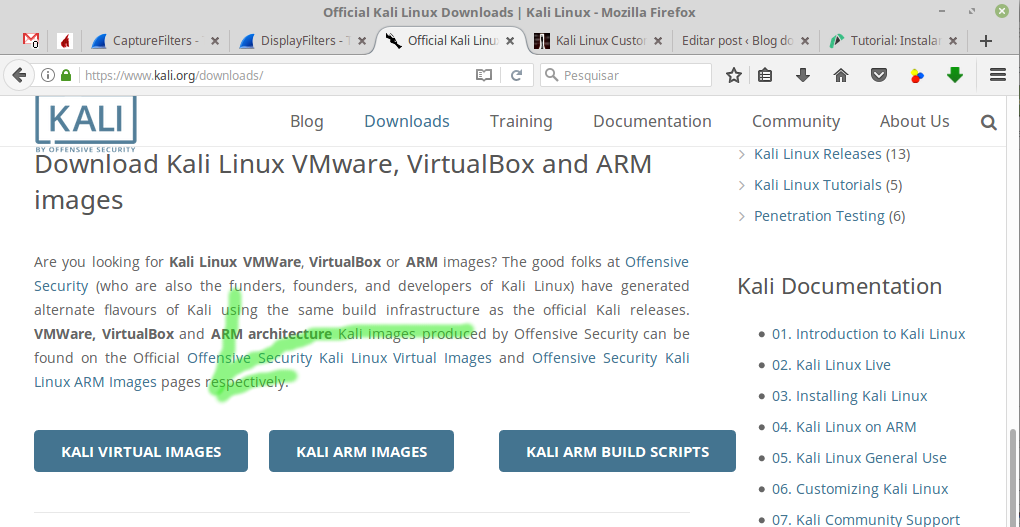
Task: Show bookmarks list icon
Action: pos(765,75)
